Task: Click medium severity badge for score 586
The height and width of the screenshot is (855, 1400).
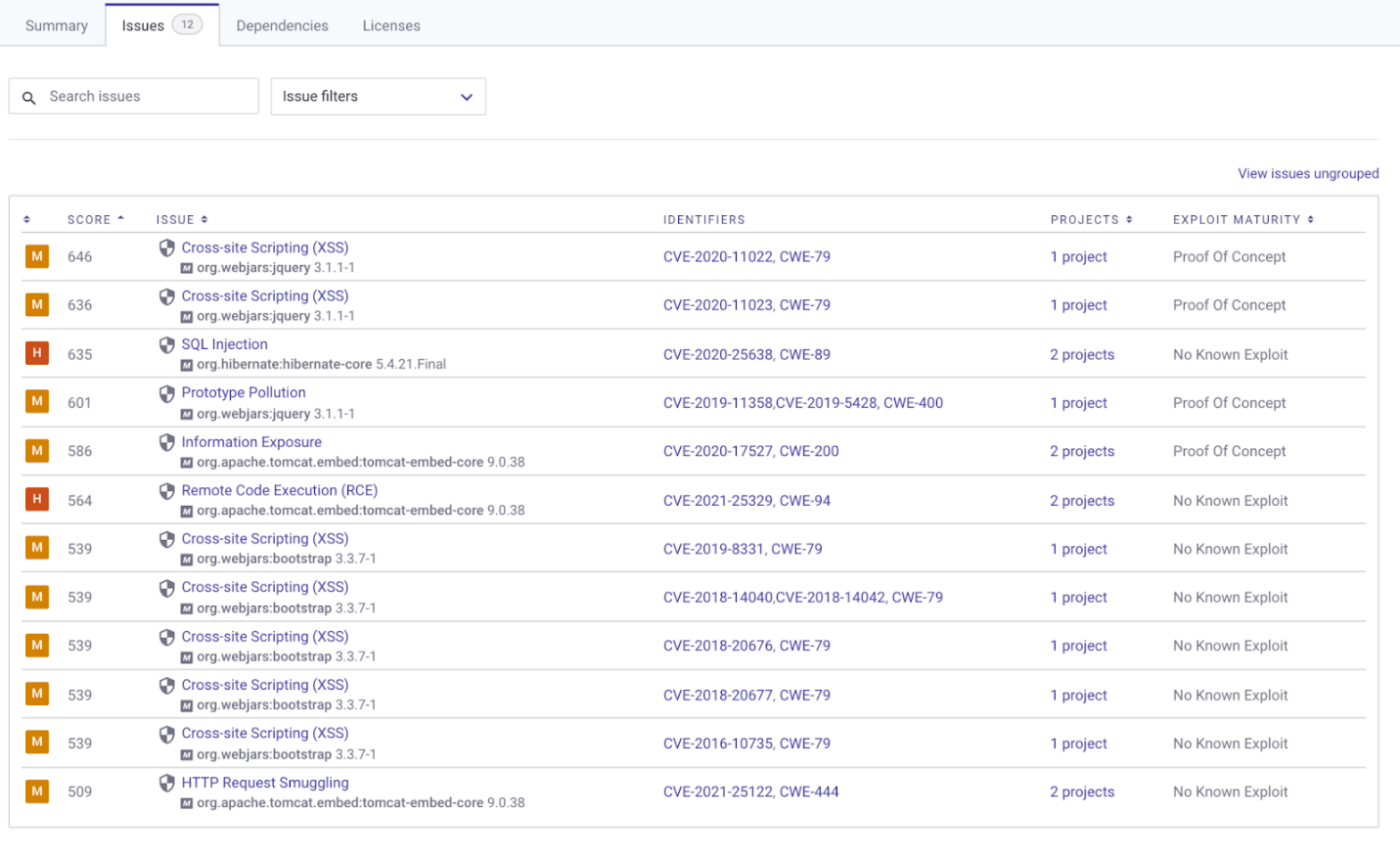Action: (37, 450)
